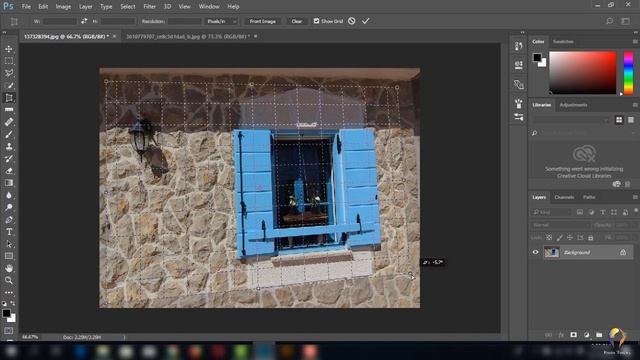The image size is (640, 360).
Task: Select the Clone Stamp tool
Action: point(9,147)
